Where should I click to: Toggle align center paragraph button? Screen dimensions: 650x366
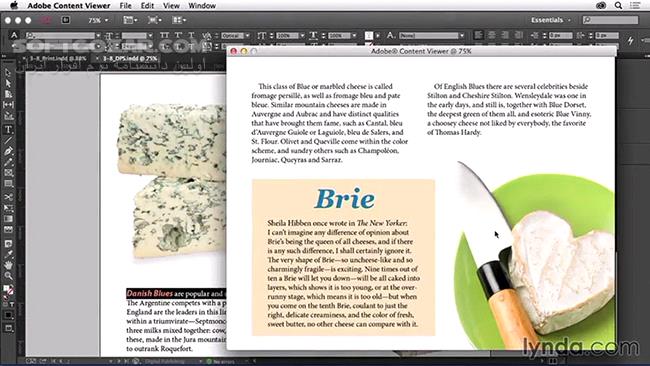point(492,35)
